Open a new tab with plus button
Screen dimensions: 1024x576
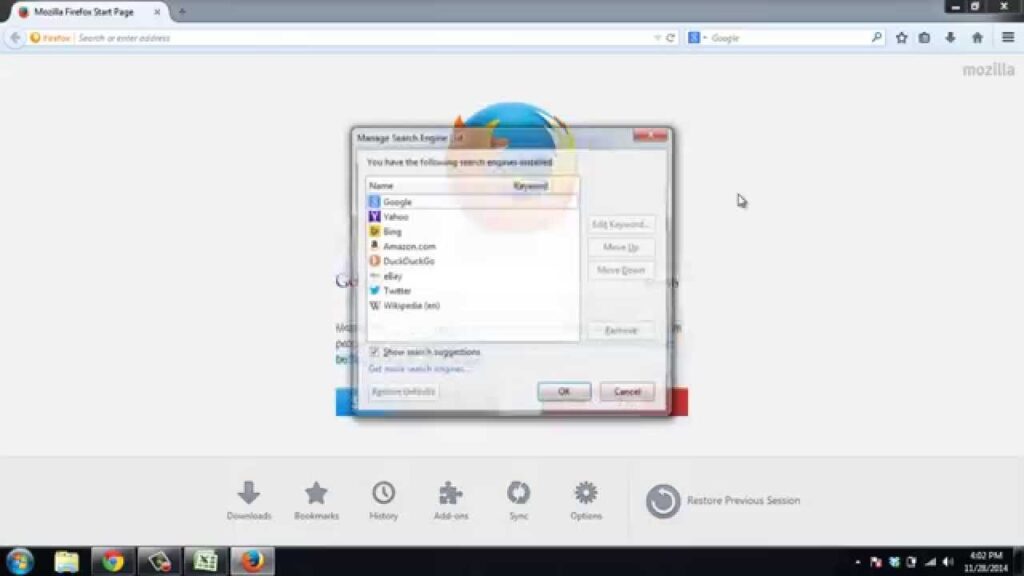coord(182,12)
